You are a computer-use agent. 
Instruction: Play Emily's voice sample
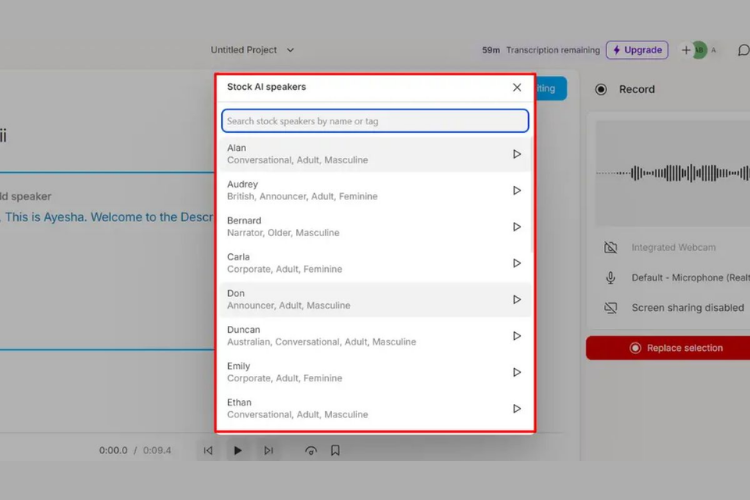click(x=517, y=372)
